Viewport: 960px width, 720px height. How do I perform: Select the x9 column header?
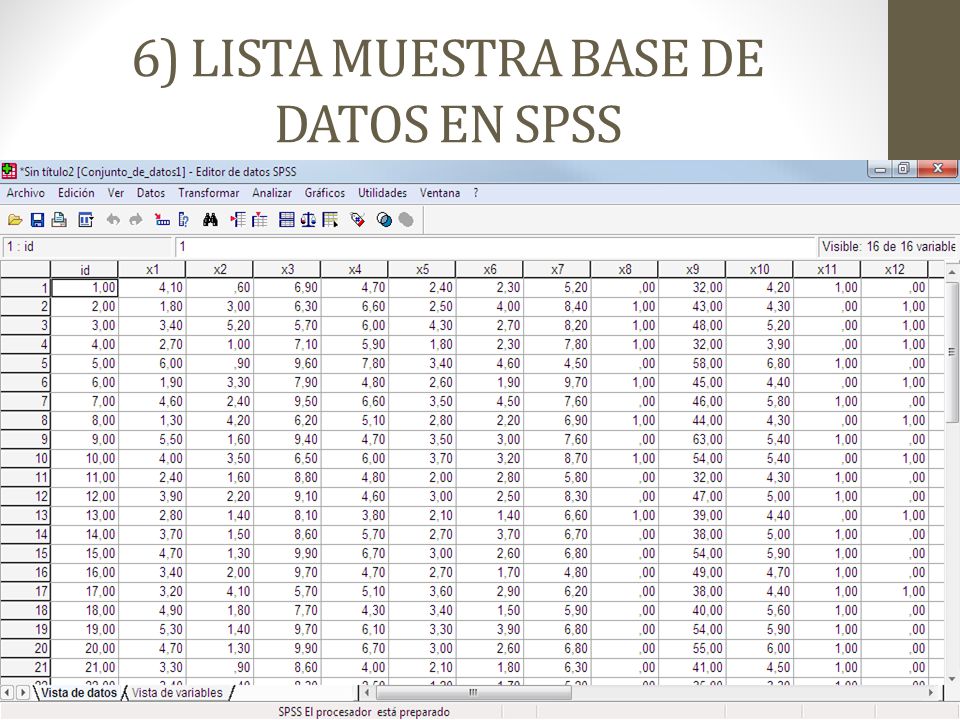click(692, 269)
